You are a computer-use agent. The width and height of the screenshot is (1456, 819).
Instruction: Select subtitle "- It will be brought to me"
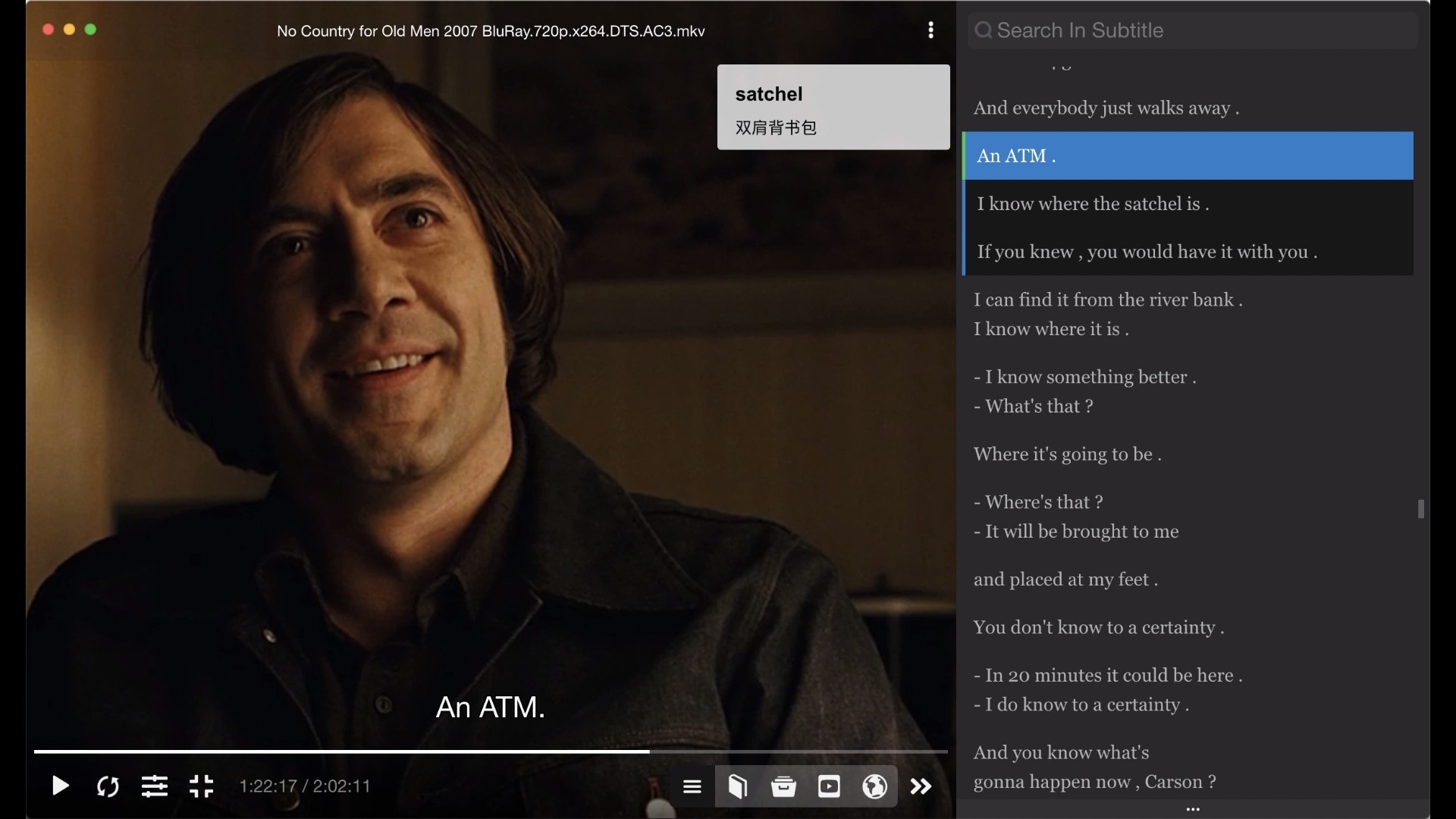tap(1076, 532)
